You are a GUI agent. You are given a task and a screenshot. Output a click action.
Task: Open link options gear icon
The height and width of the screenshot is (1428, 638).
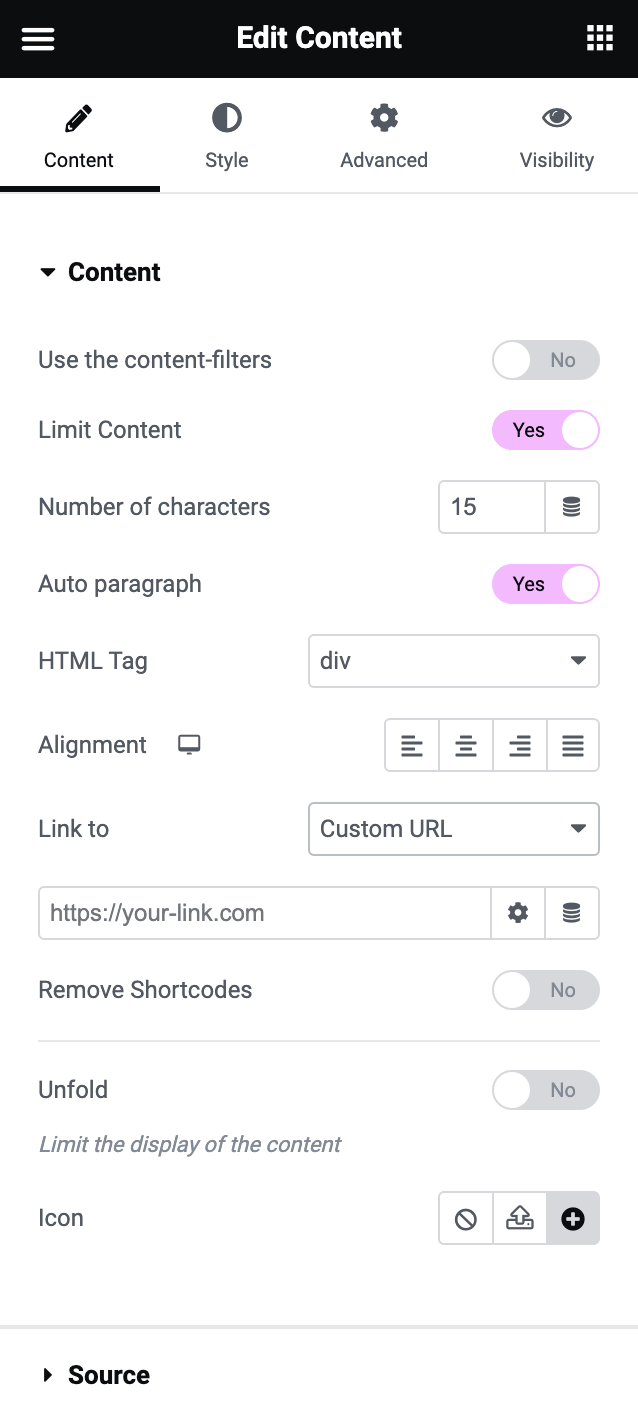[x=518, y=913]
